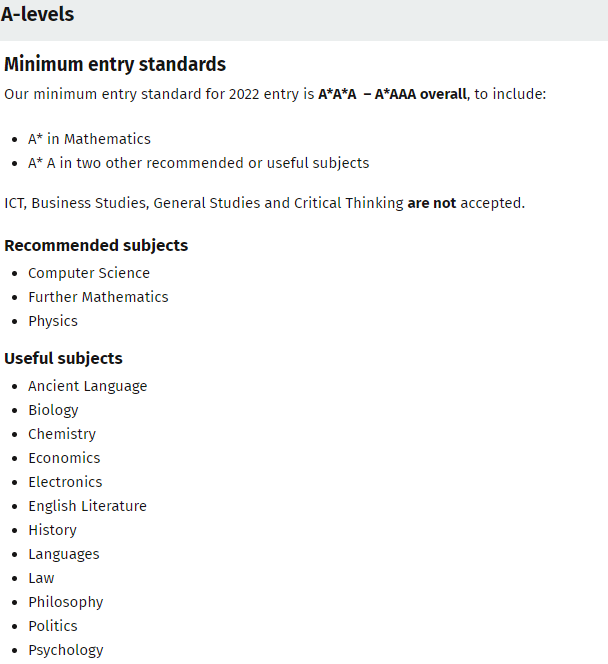
Task: Click the Chemistry list item
Action: click(62, 434)
